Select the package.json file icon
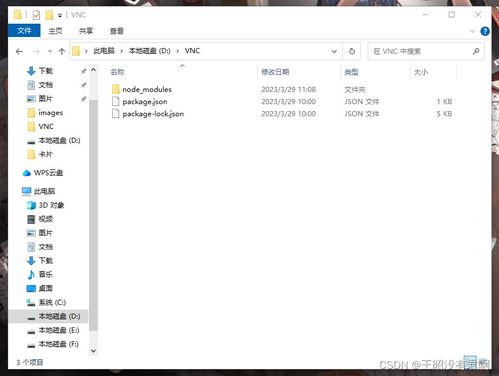 [x=116, y=101]
